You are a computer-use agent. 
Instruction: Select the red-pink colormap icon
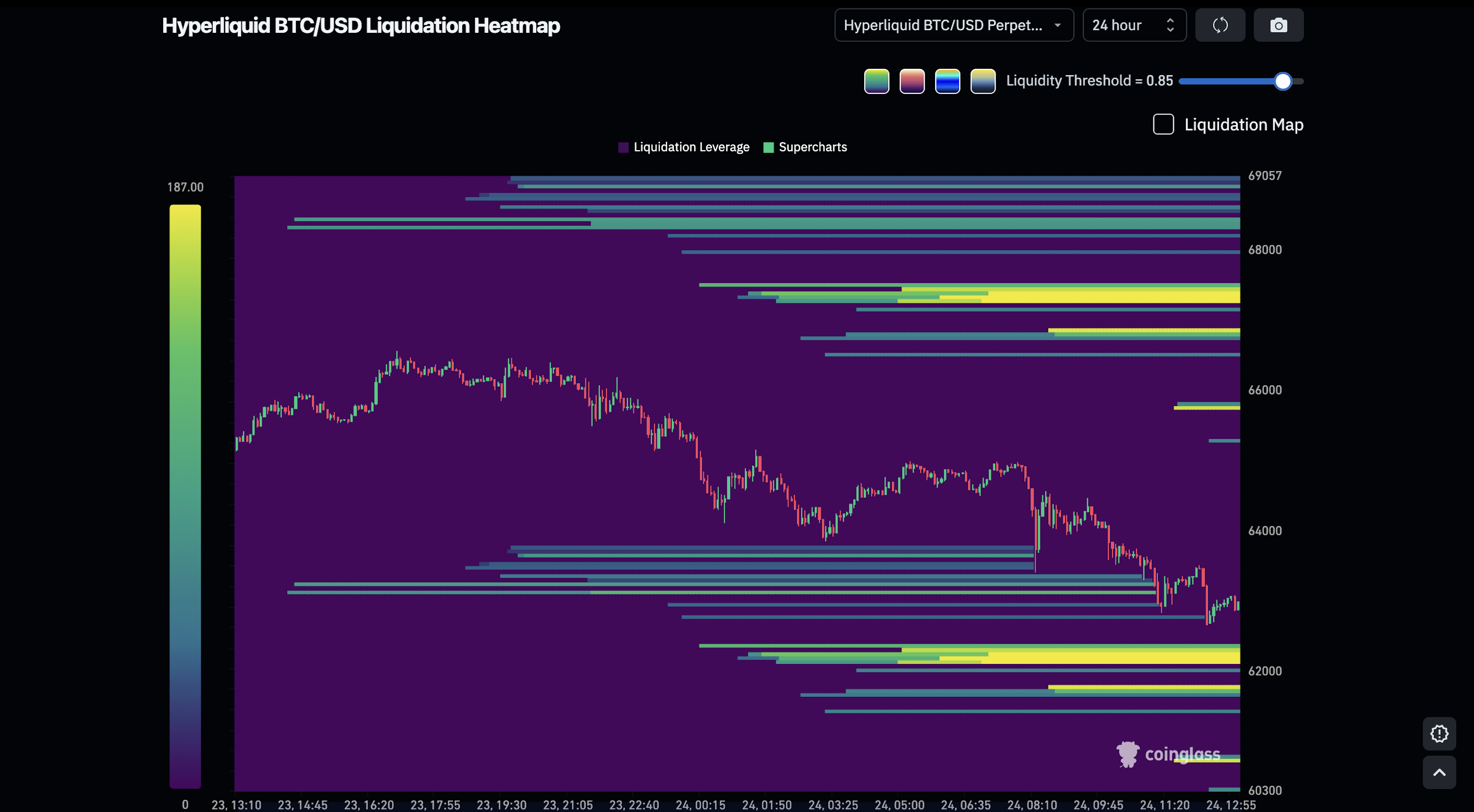(912, 81)
